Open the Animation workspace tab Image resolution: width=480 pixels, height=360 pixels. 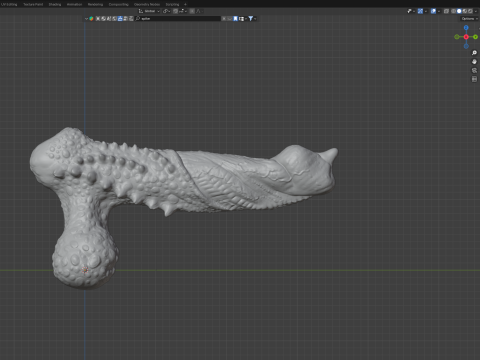74,4
